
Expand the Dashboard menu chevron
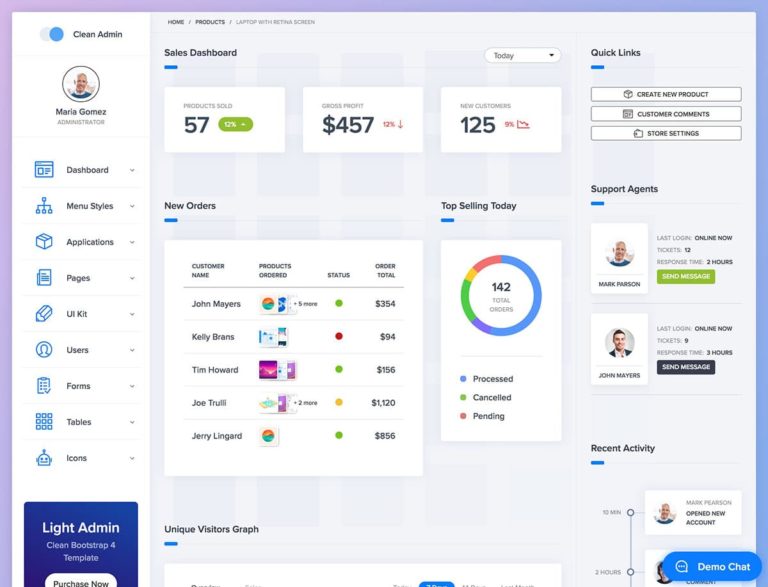pyautogui.click(x=132, y=171)
